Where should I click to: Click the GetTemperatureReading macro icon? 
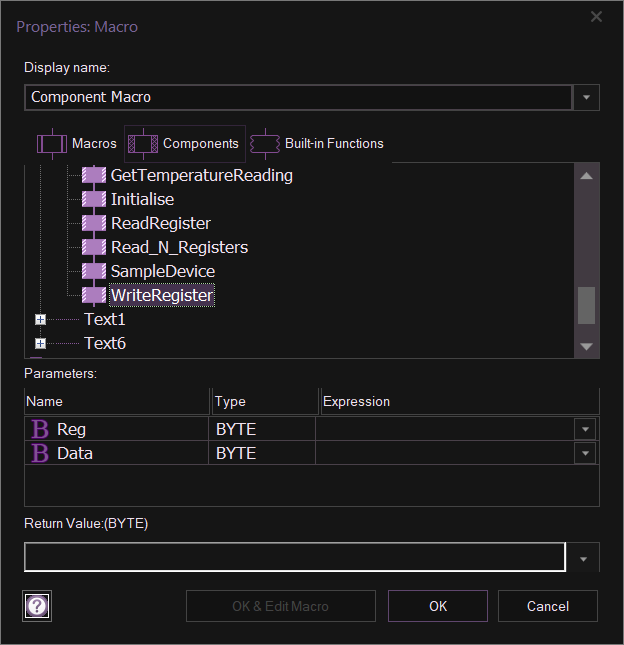click(94, 175)
